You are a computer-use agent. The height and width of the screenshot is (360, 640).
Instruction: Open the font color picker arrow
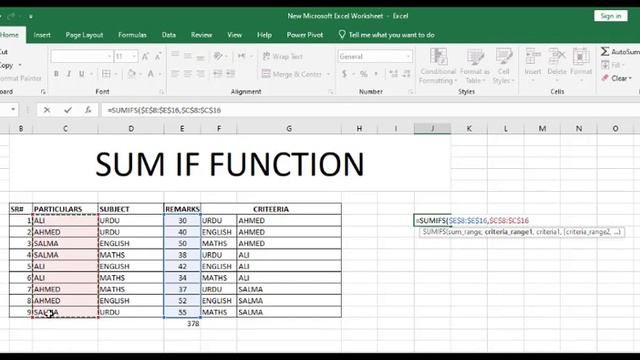click(160, 74)
